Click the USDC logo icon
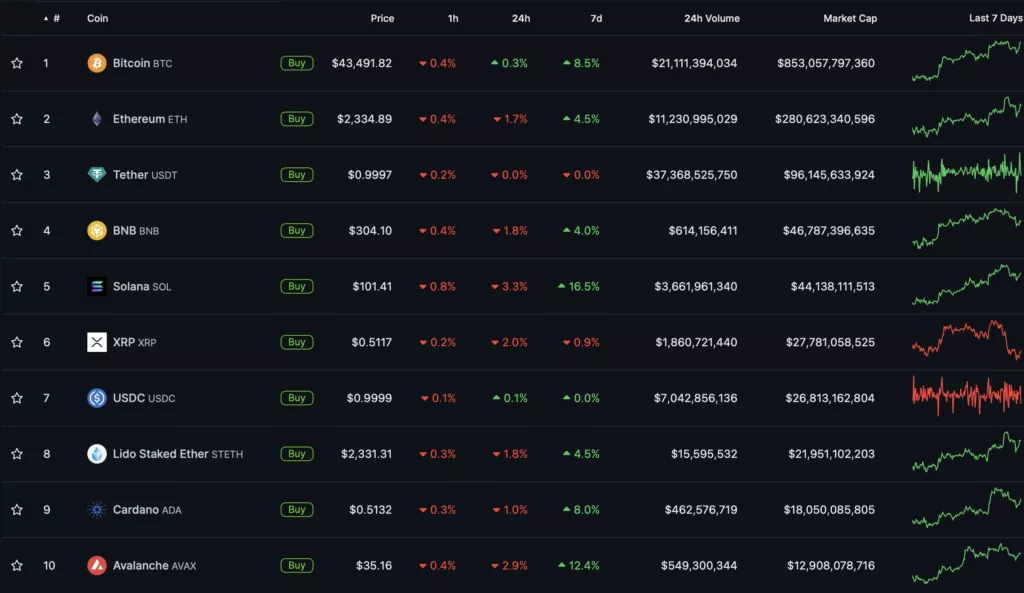Viewport: 1024px width, 593px height. 97,398
